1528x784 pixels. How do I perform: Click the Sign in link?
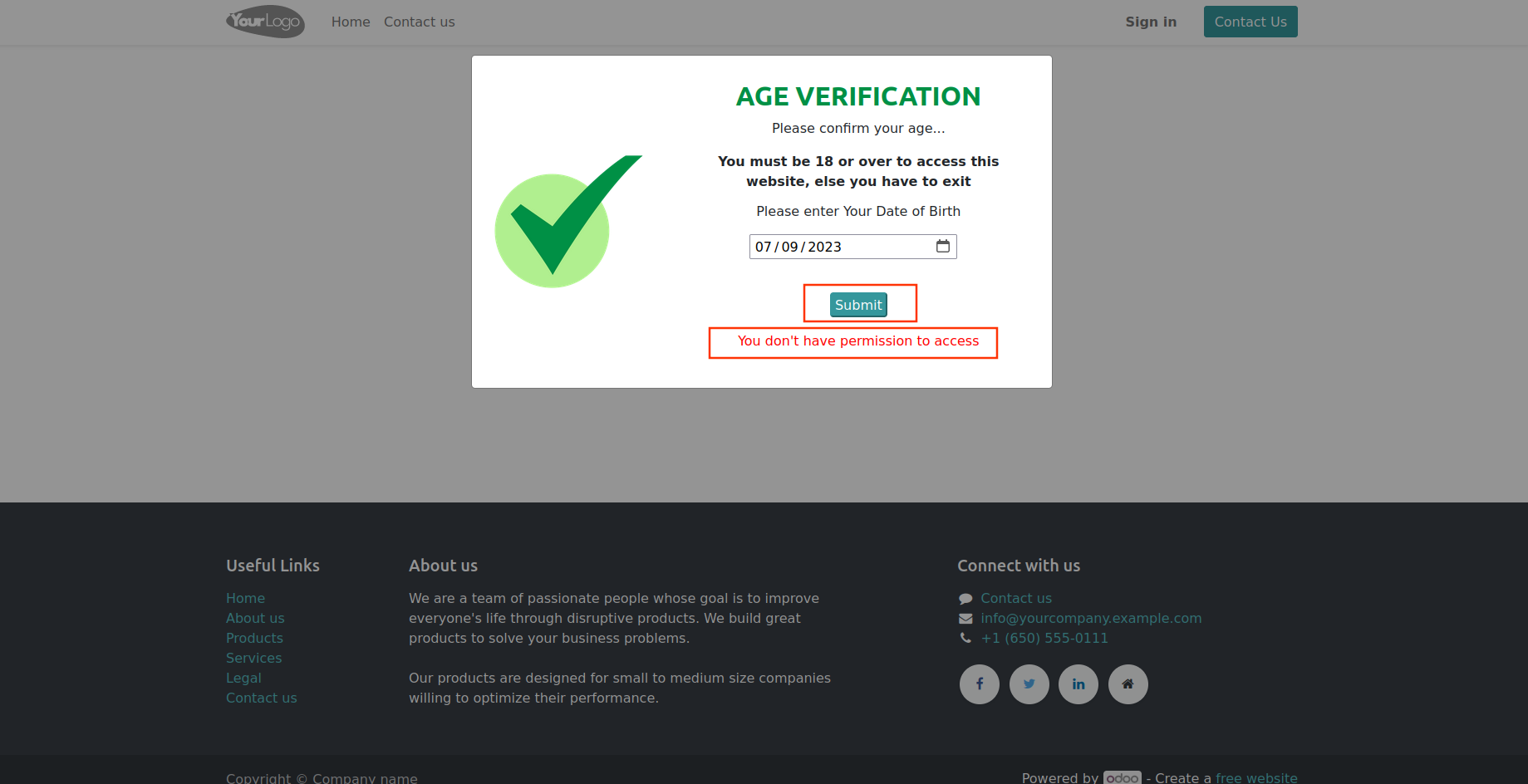point(1151,22)
